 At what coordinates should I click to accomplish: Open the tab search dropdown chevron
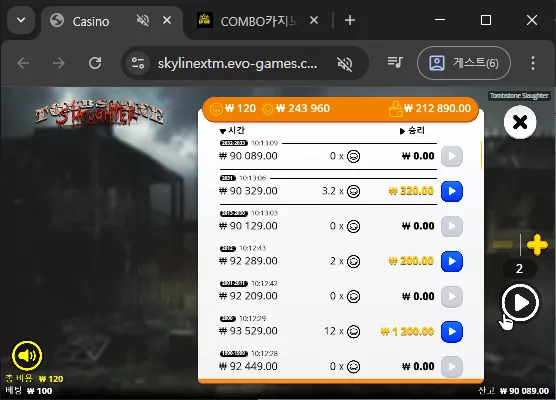coord(21,20)
